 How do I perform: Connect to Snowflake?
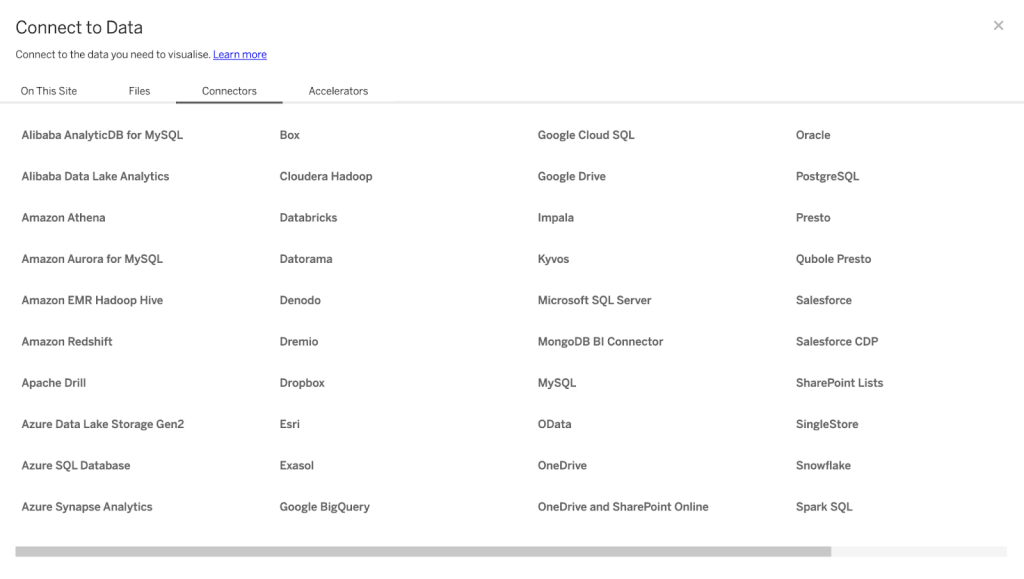823,465
